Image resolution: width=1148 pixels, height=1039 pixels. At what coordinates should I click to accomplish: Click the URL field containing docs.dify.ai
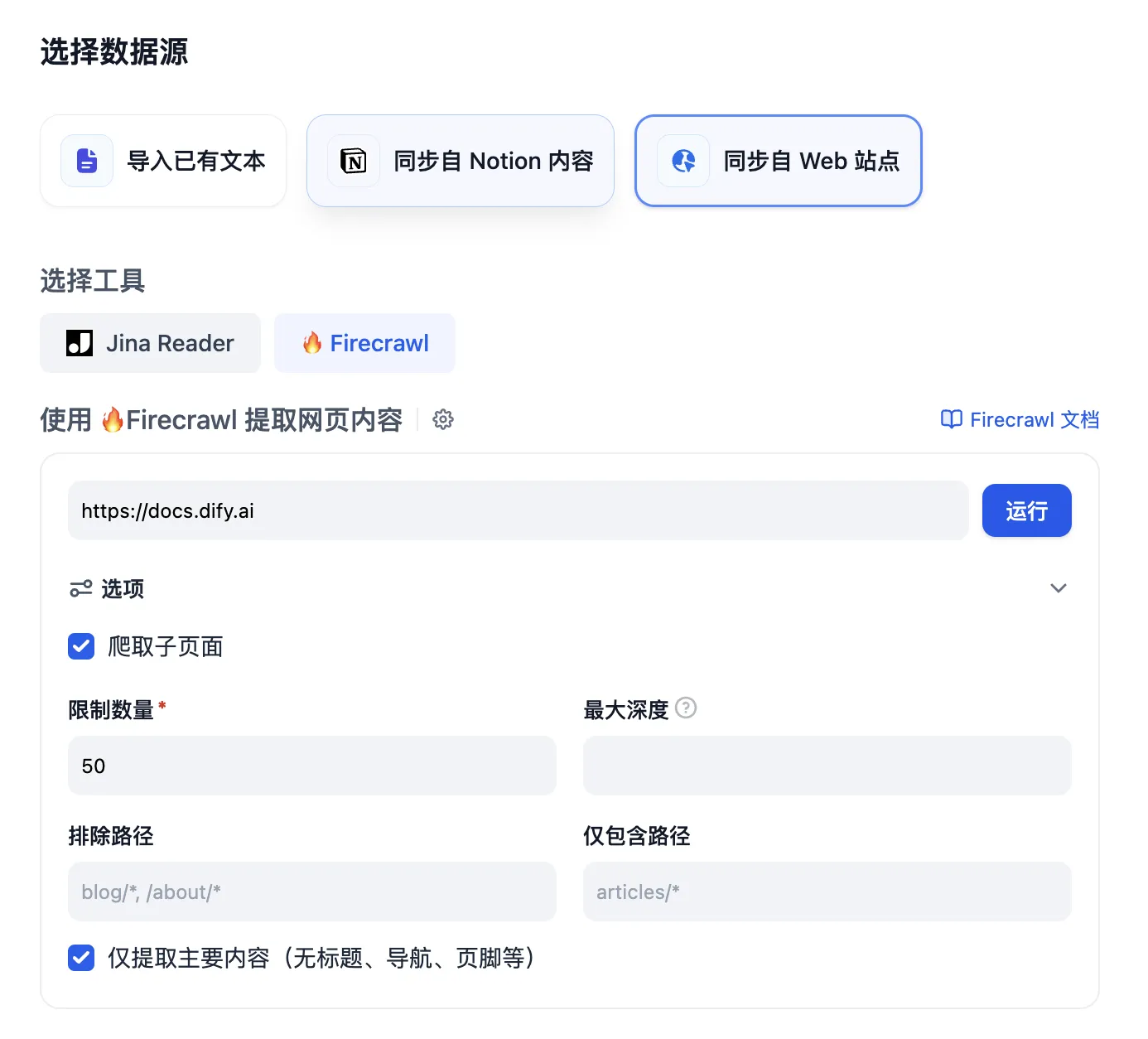click(x=518, y=511)
